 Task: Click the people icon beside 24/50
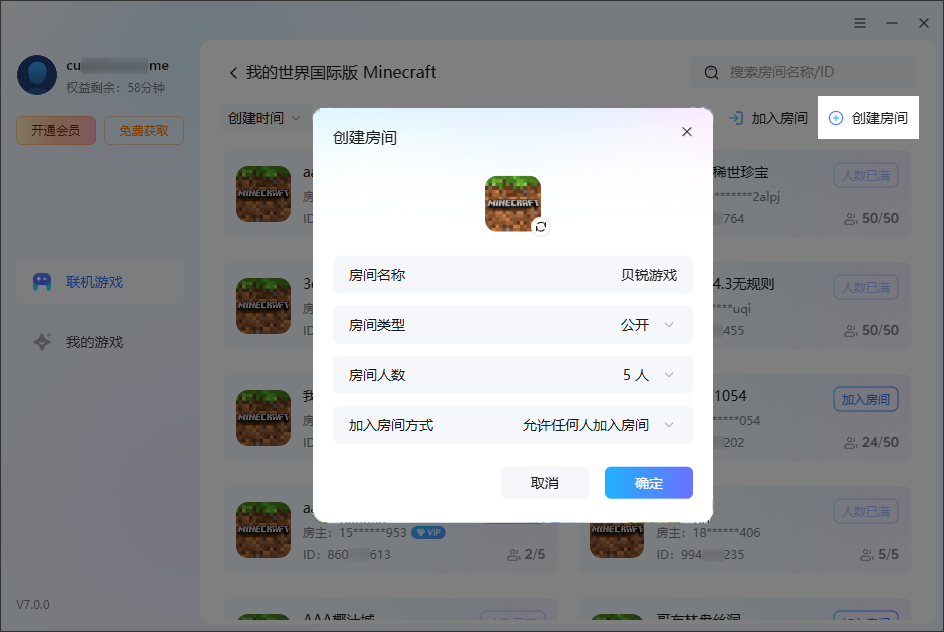[x=850, y=443]
